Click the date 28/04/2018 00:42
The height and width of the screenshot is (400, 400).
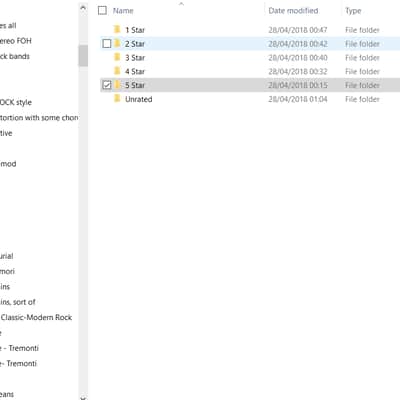(298, 44)
